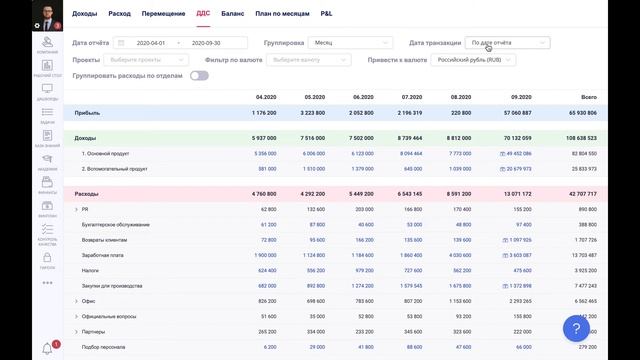Click the green Доходы row label
This screenshot has width=640, height=360.
(85, 138)
